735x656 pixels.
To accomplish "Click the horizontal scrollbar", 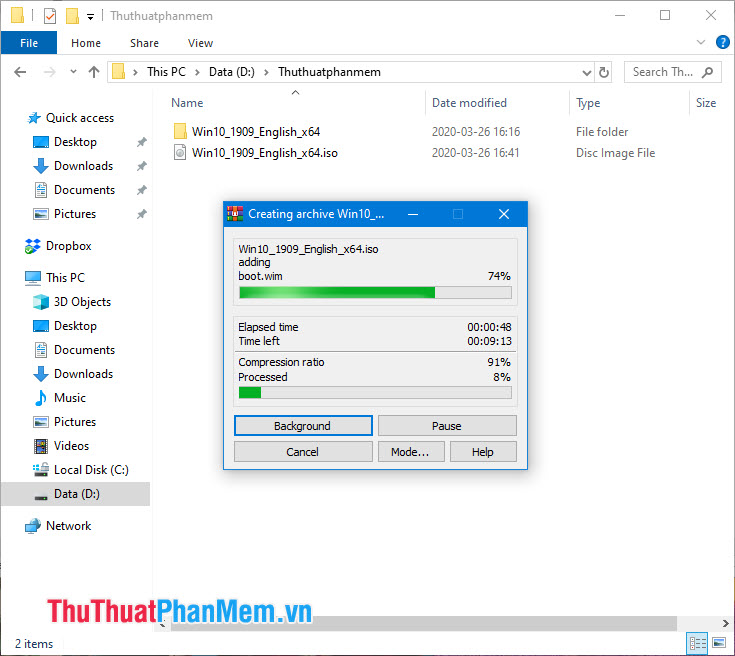I will [x=424, y=623].
